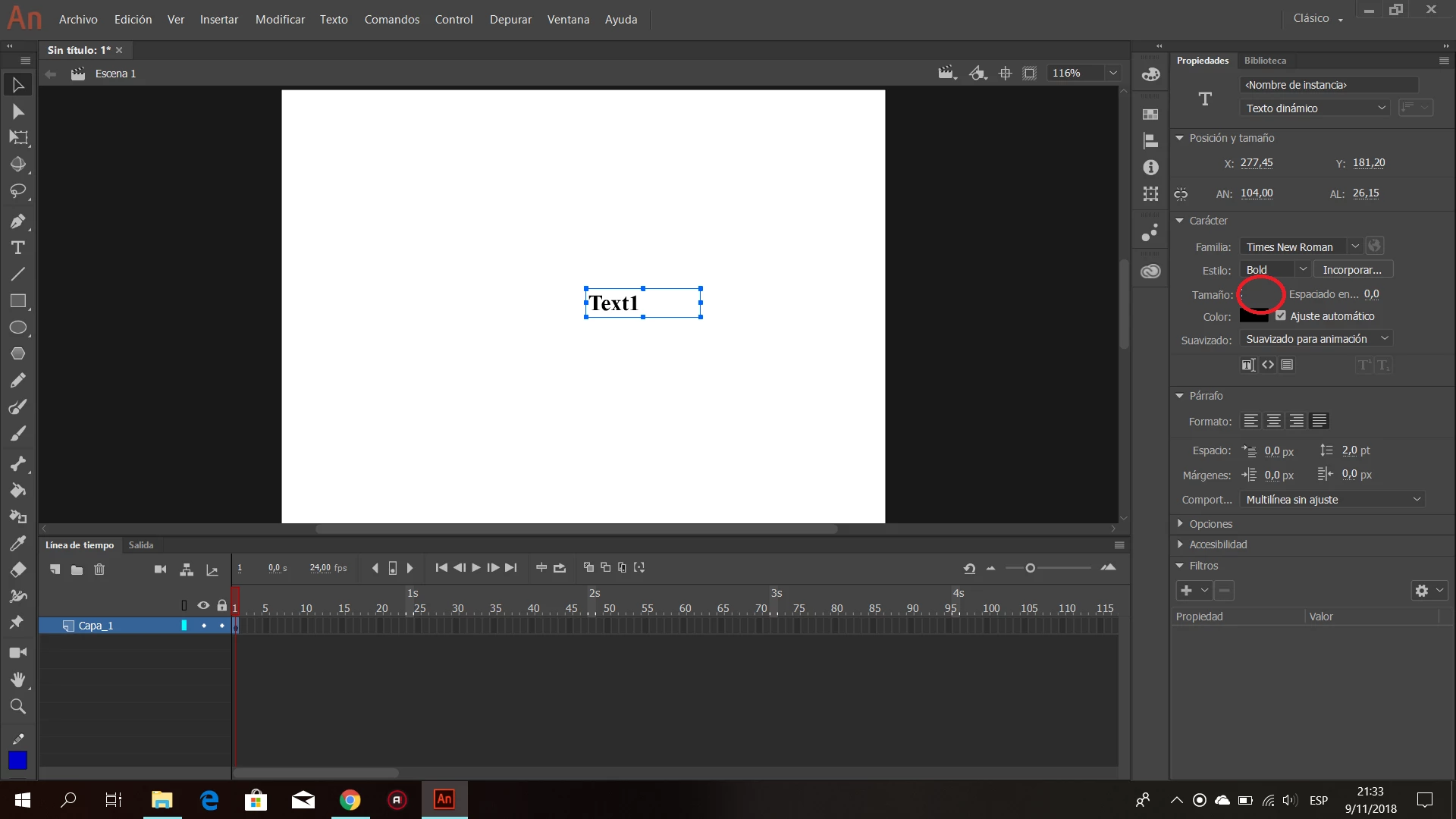Open the Texto dinámico text type dropdown
This screenshot has height=819, width=1456.
click(x=1315, y=108)
